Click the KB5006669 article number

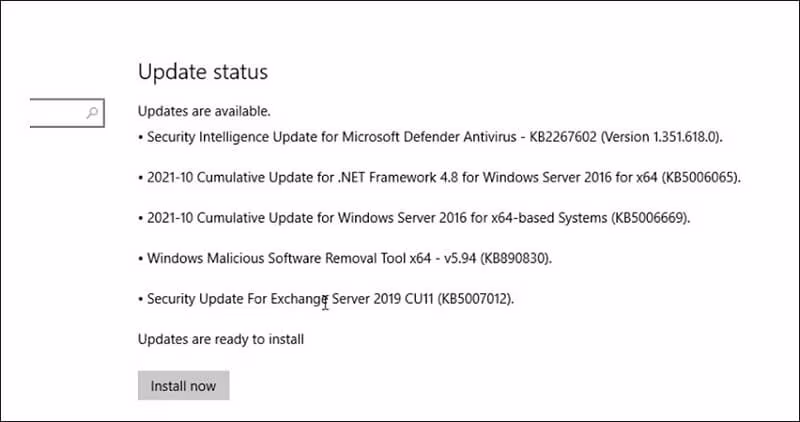tap(649, 218)
